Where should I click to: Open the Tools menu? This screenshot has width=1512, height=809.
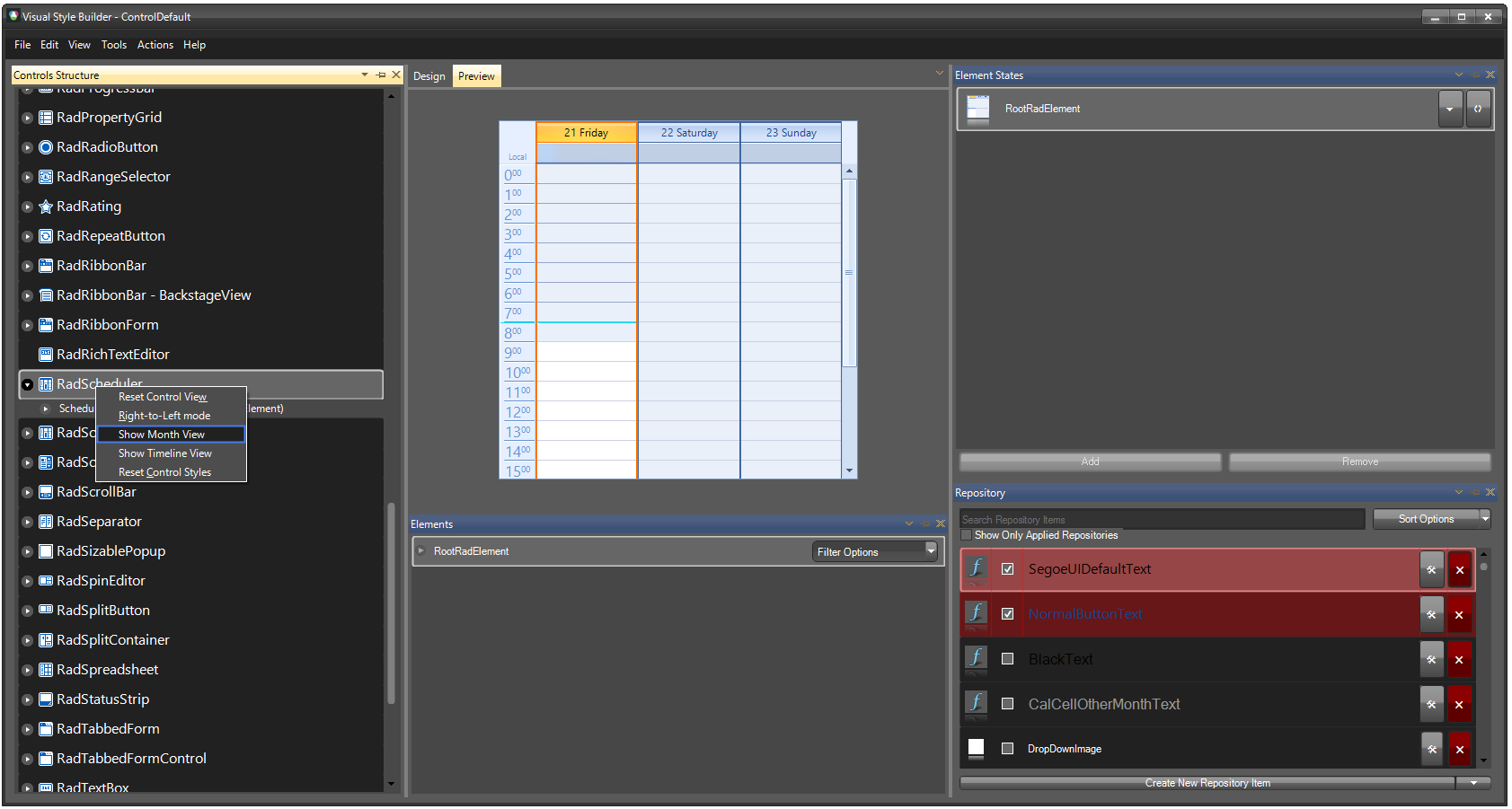[x=114, y=45]
